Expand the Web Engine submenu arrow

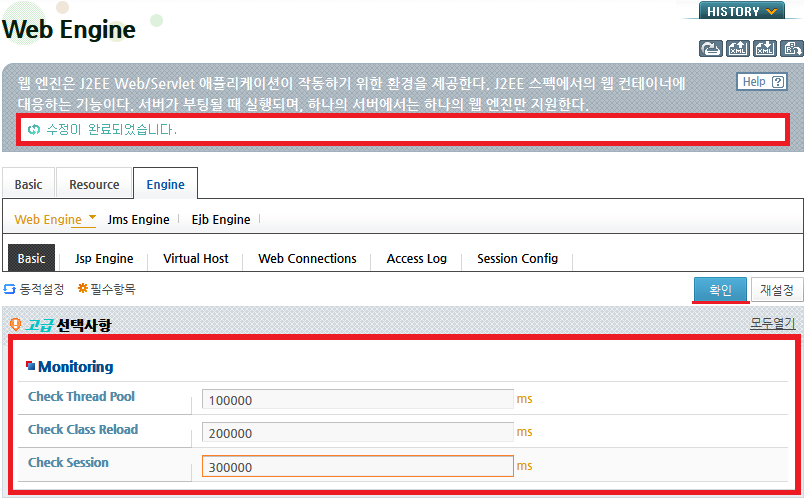93,217
